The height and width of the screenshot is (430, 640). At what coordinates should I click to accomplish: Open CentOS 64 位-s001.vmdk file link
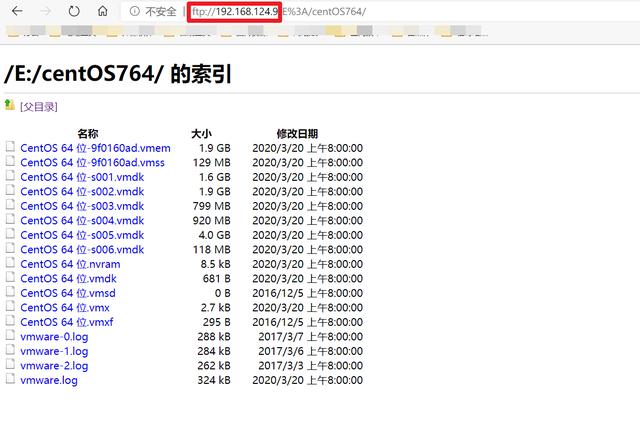pyautogui.click(x=82, y=177)
